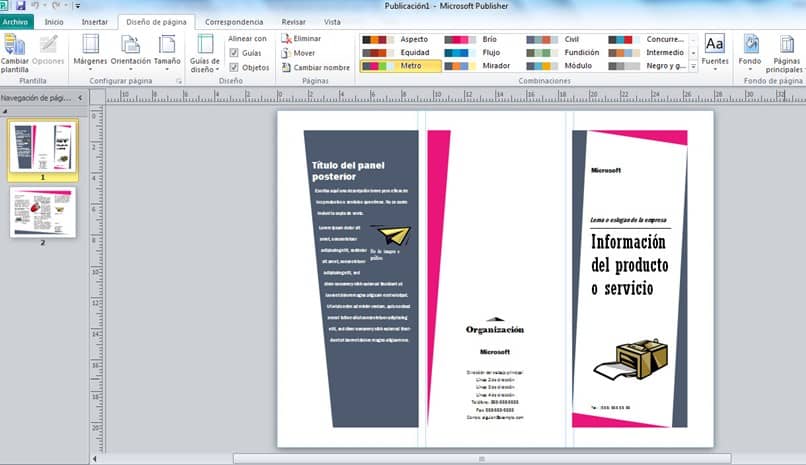
Task: Switch to the Insertar tab
Action: coord(95,22)
